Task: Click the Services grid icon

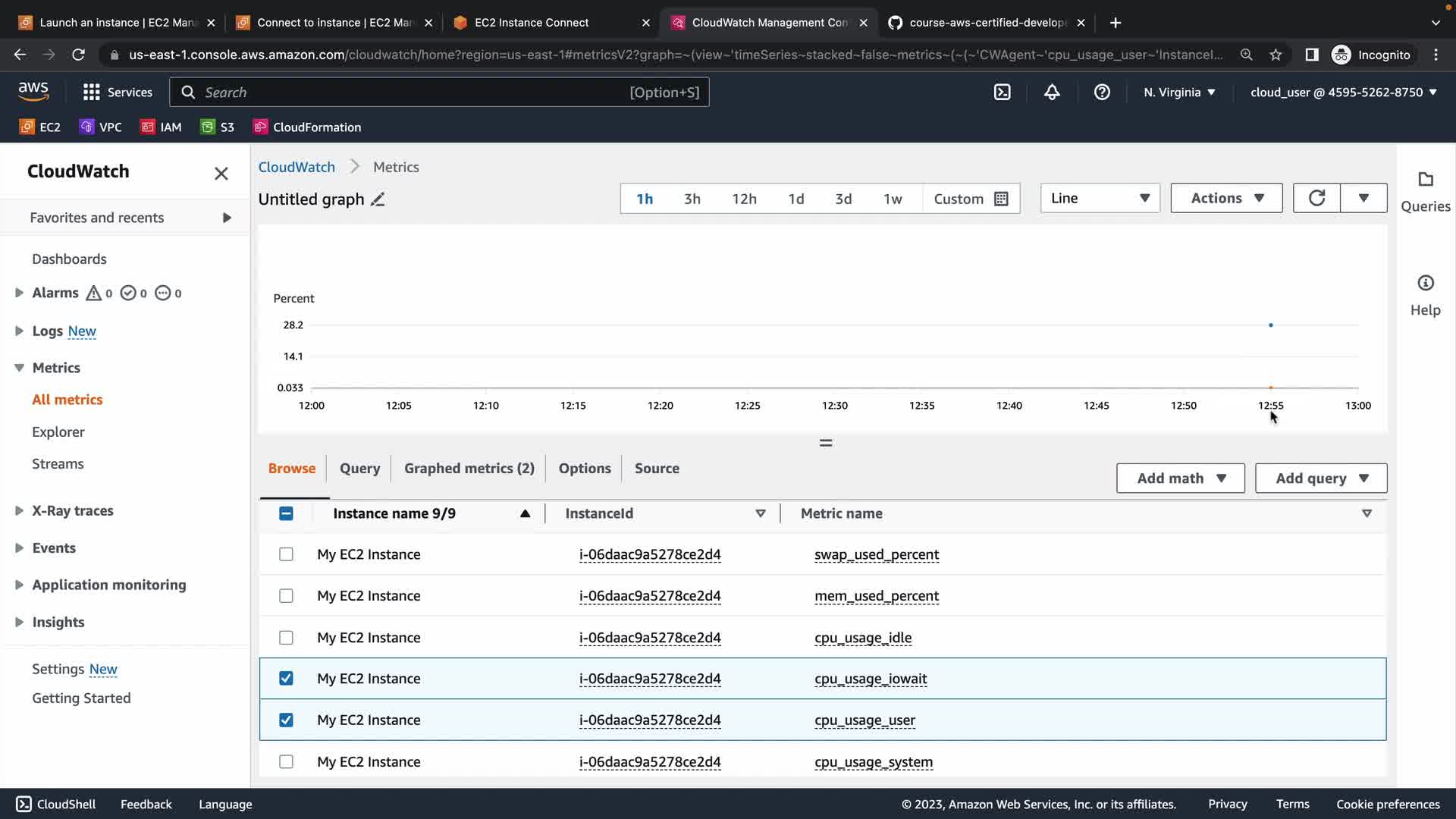Action: pyautogui.click(x=92, y=93)
